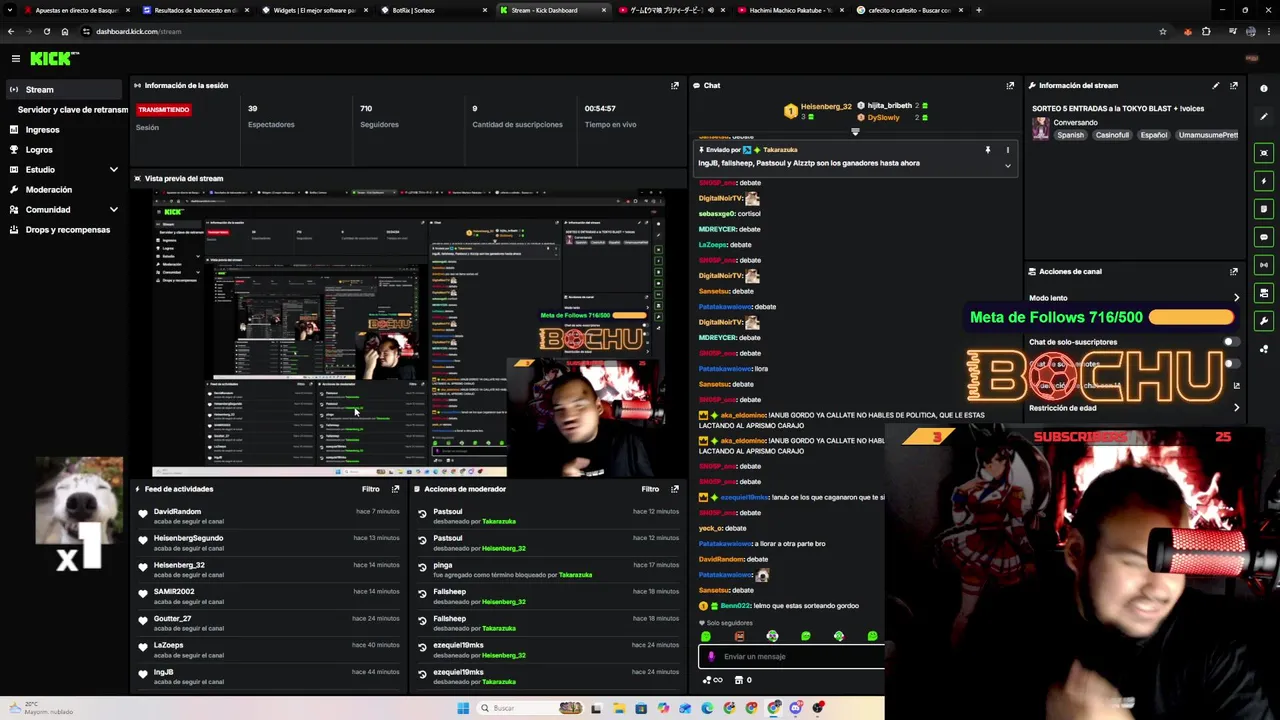Pop out the Información del stream panel
Image resolution: width=1280 pixels, height=720 pixels.
click(x=1234, y=85)
